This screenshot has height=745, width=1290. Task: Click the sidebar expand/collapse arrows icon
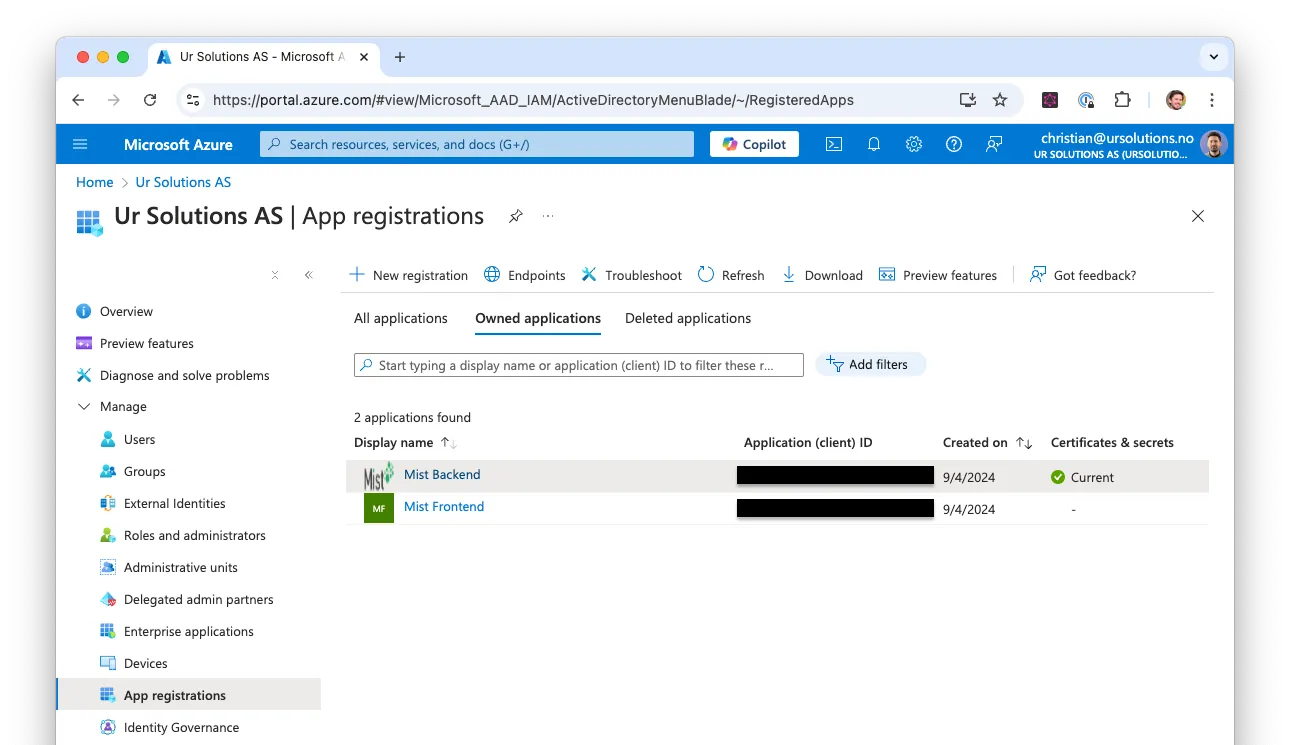click(x=275, y=275)
